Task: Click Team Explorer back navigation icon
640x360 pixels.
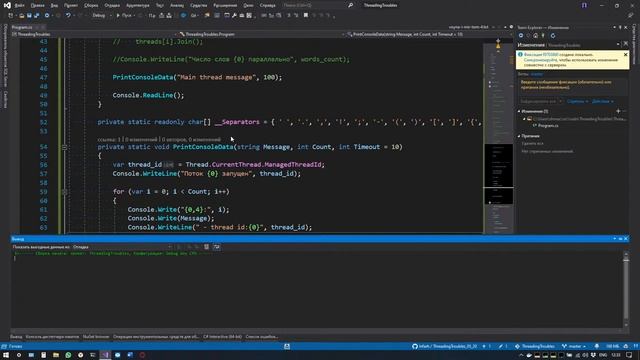Action: (521, 36)
